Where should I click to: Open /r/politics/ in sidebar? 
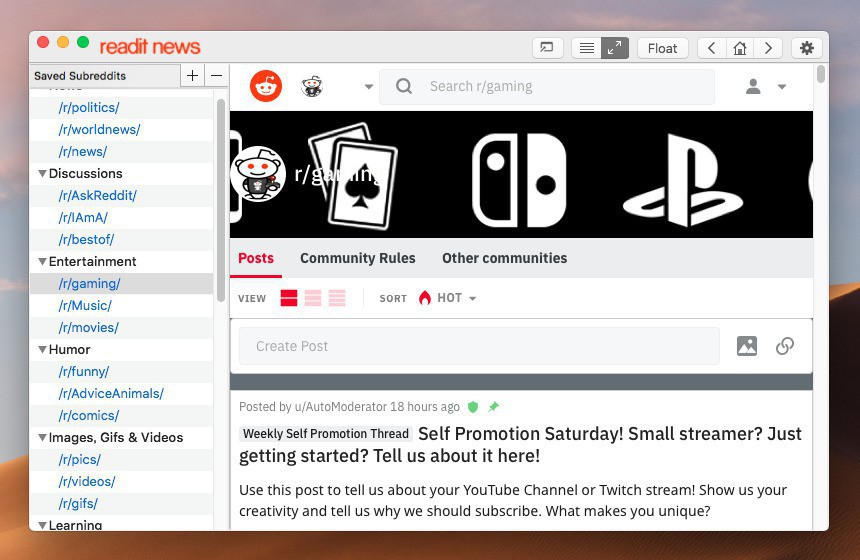point(89,108)
